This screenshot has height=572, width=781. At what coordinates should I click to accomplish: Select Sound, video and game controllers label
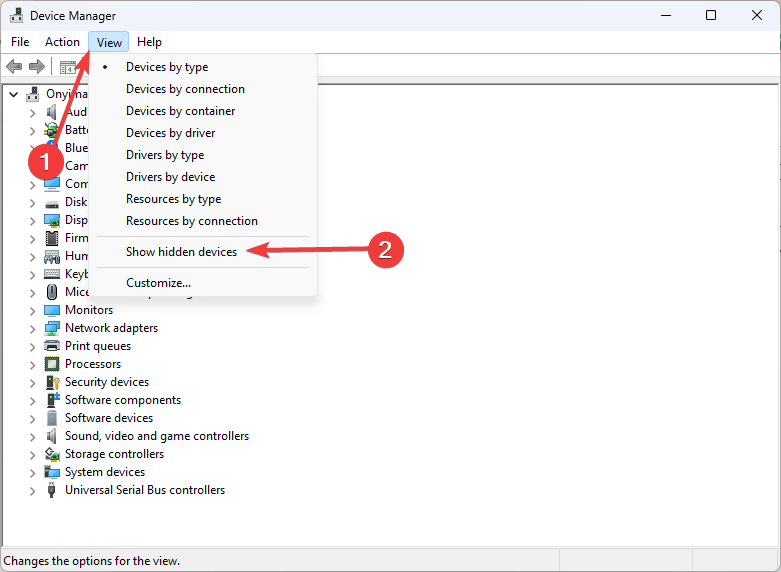[x=157, y=436]
